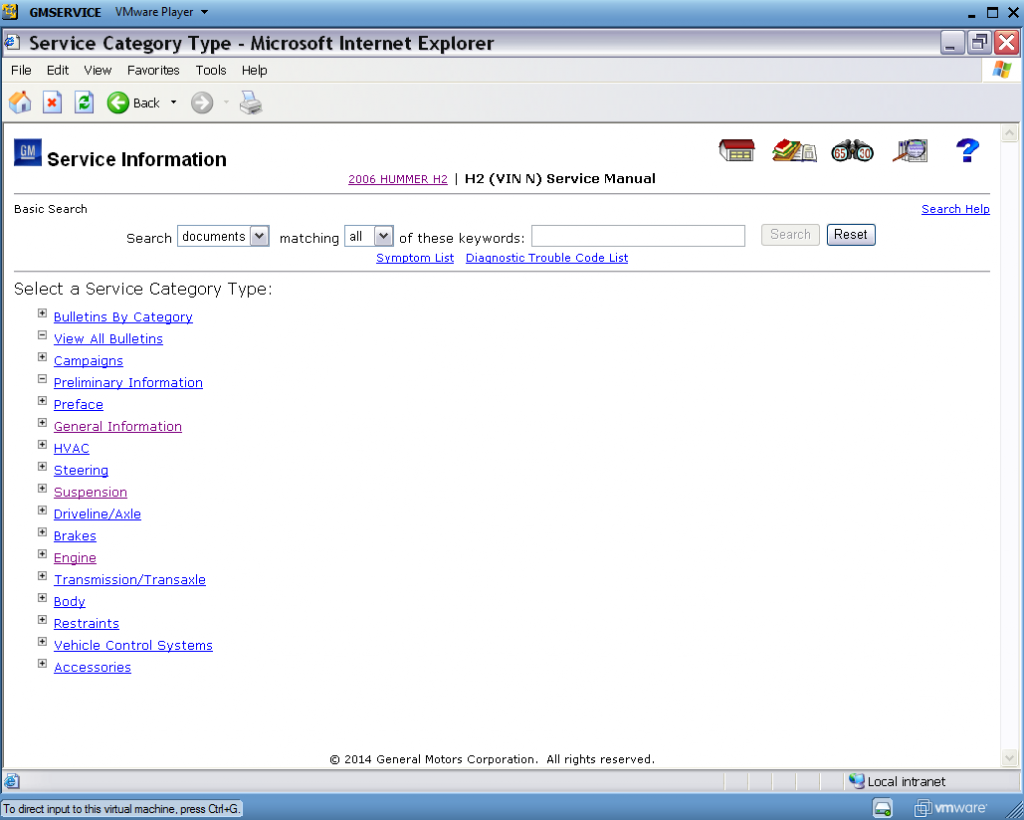Image resolution: width=1024 pixels, height=820 pixels.
Task: Click the magnifier document icon
Action: 910,151
